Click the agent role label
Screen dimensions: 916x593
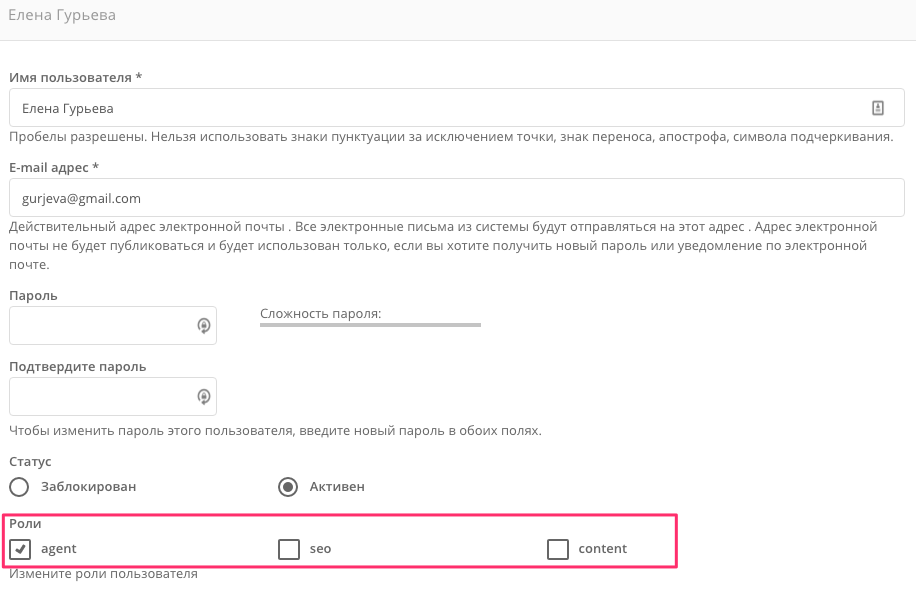tap(58, 549)
